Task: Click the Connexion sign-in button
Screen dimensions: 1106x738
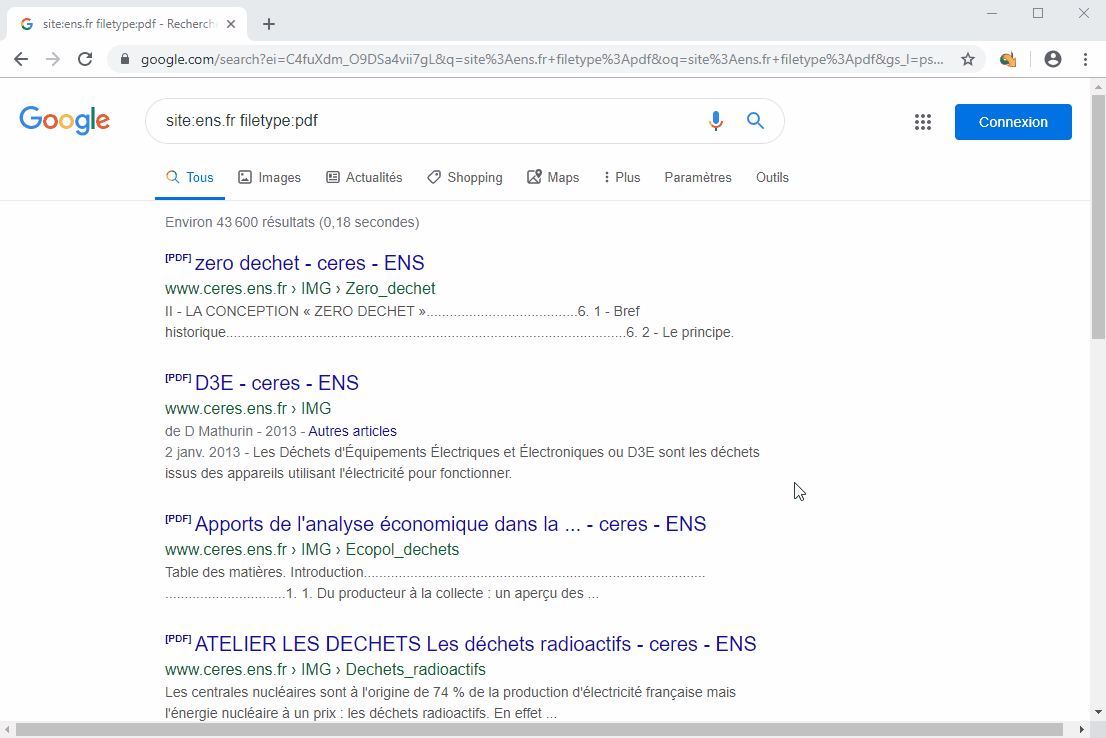Action: (1013, 122)
